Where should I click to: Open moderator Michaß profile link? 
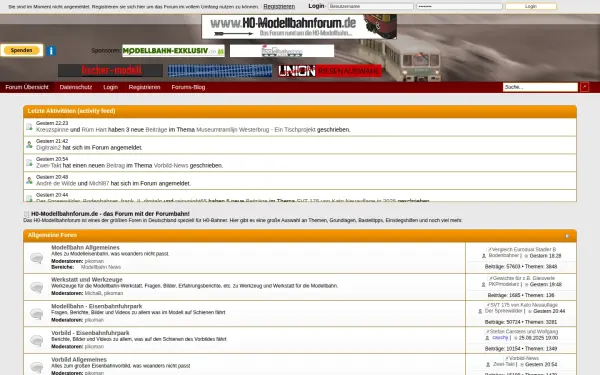pos(93,293)
